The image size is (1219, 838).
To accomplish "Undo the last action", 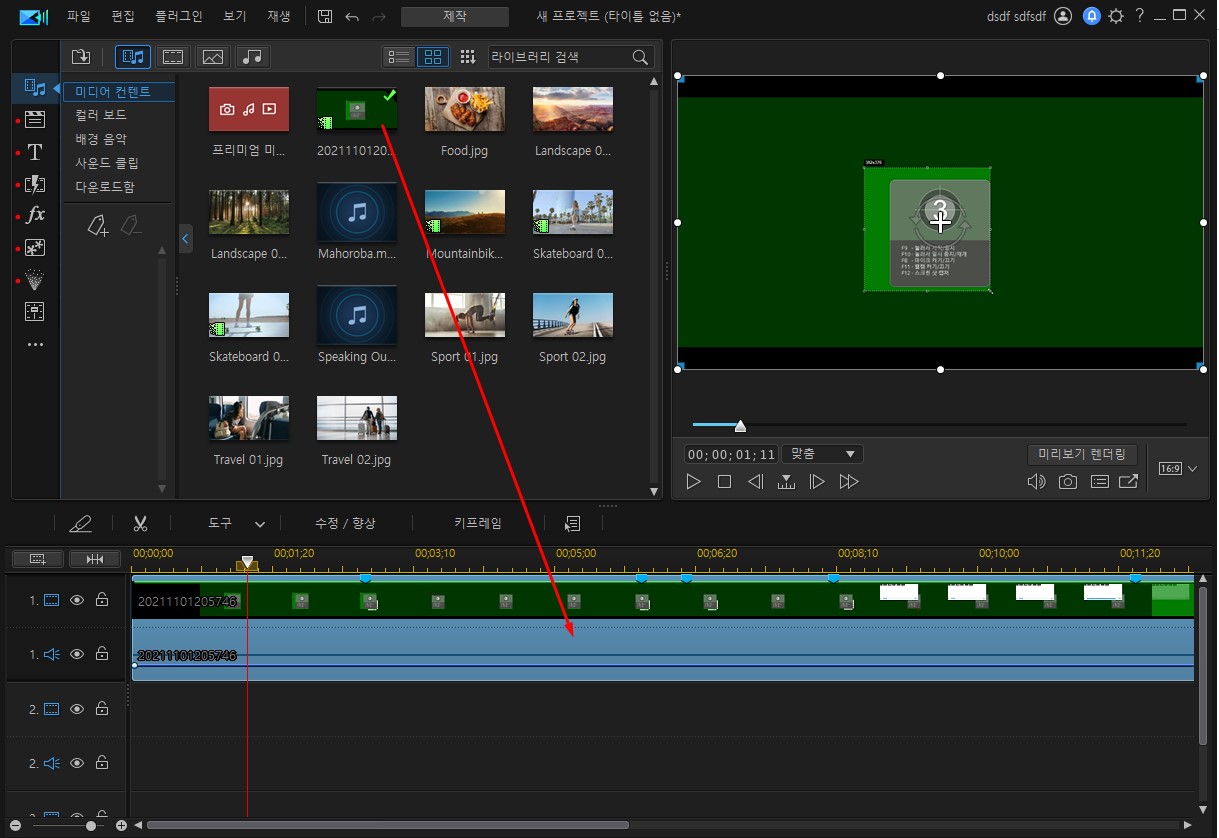I will click(351, 16).
